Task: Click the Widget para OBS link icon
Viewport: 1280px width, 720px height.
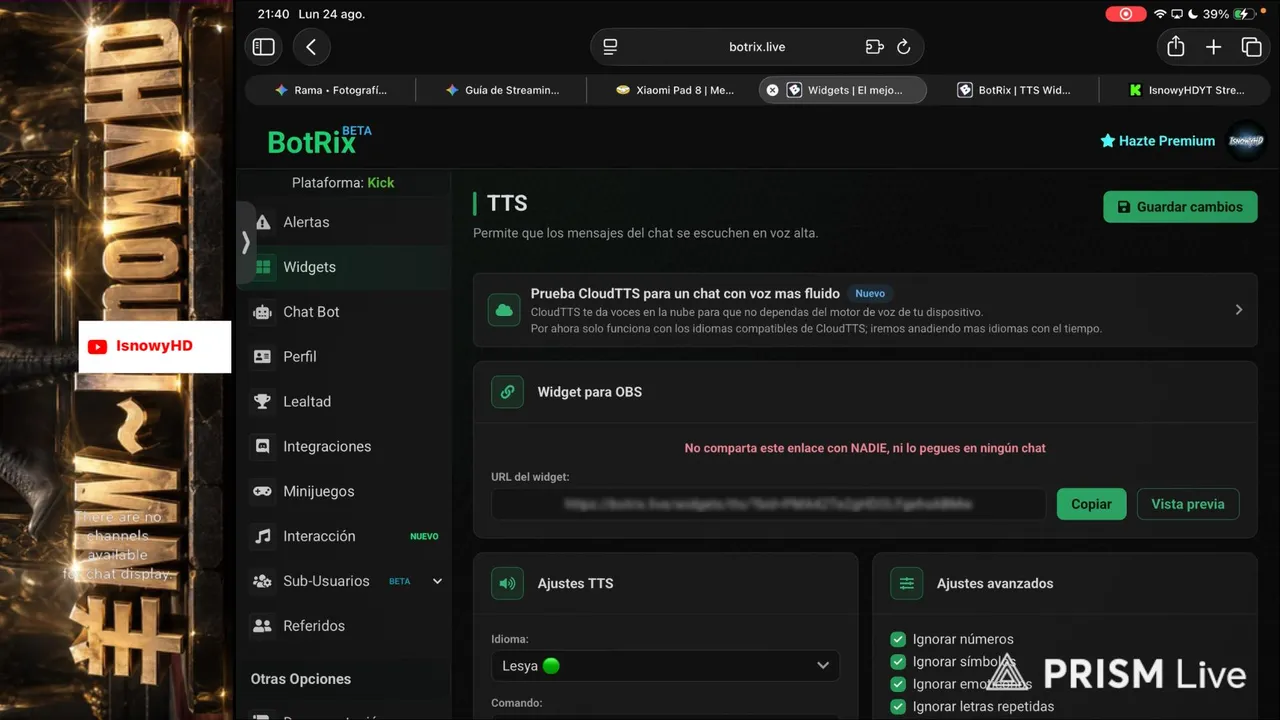Action: point(507,392)
